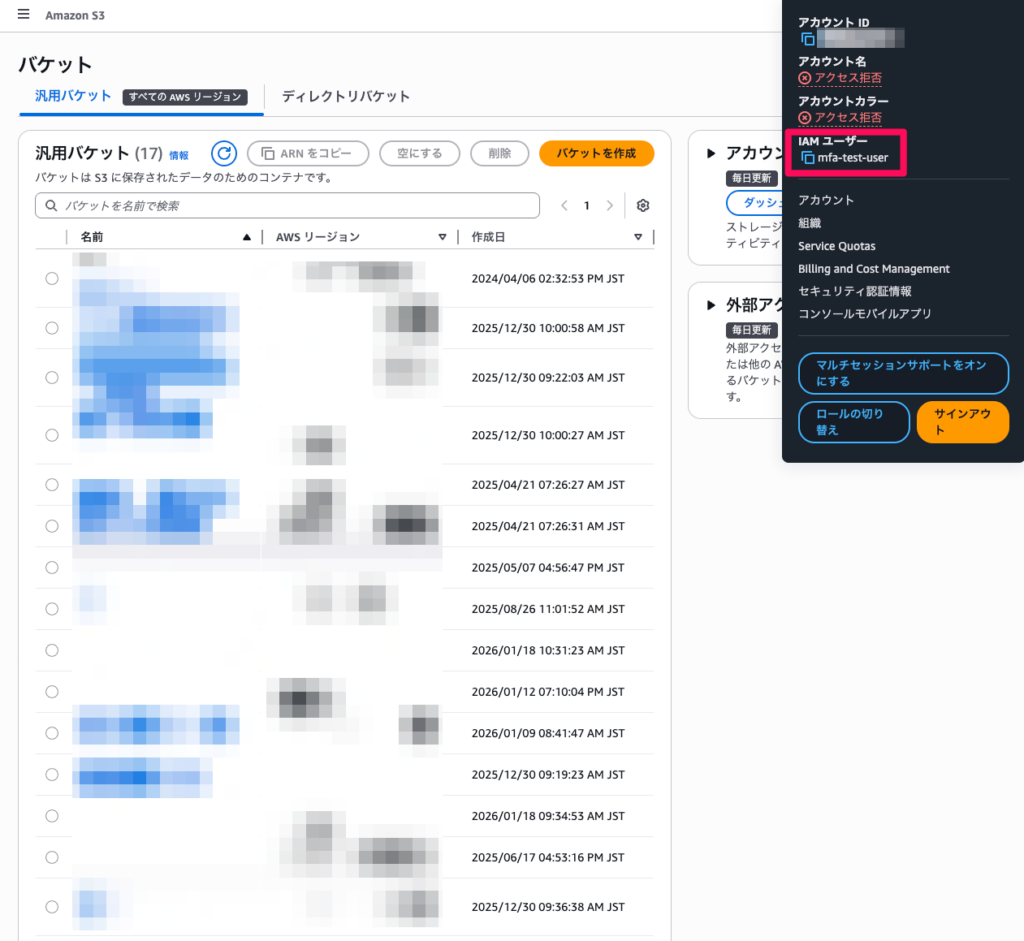The width and height of the screenshot is (1024, 941).
Task: Select bucket created 2025/05/07 04:56:47 PM
Action: 52,567
